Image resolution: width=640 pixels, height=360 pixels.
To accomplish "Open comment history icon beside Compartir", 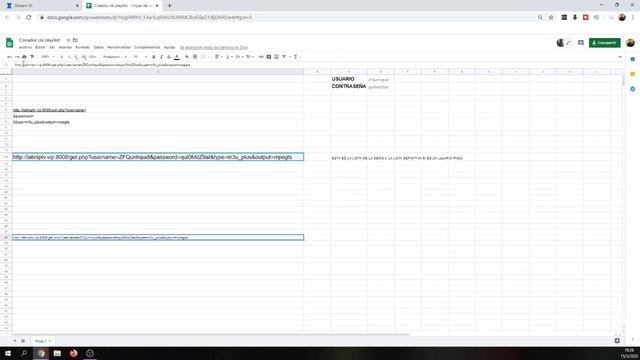I will coord(581,42).
